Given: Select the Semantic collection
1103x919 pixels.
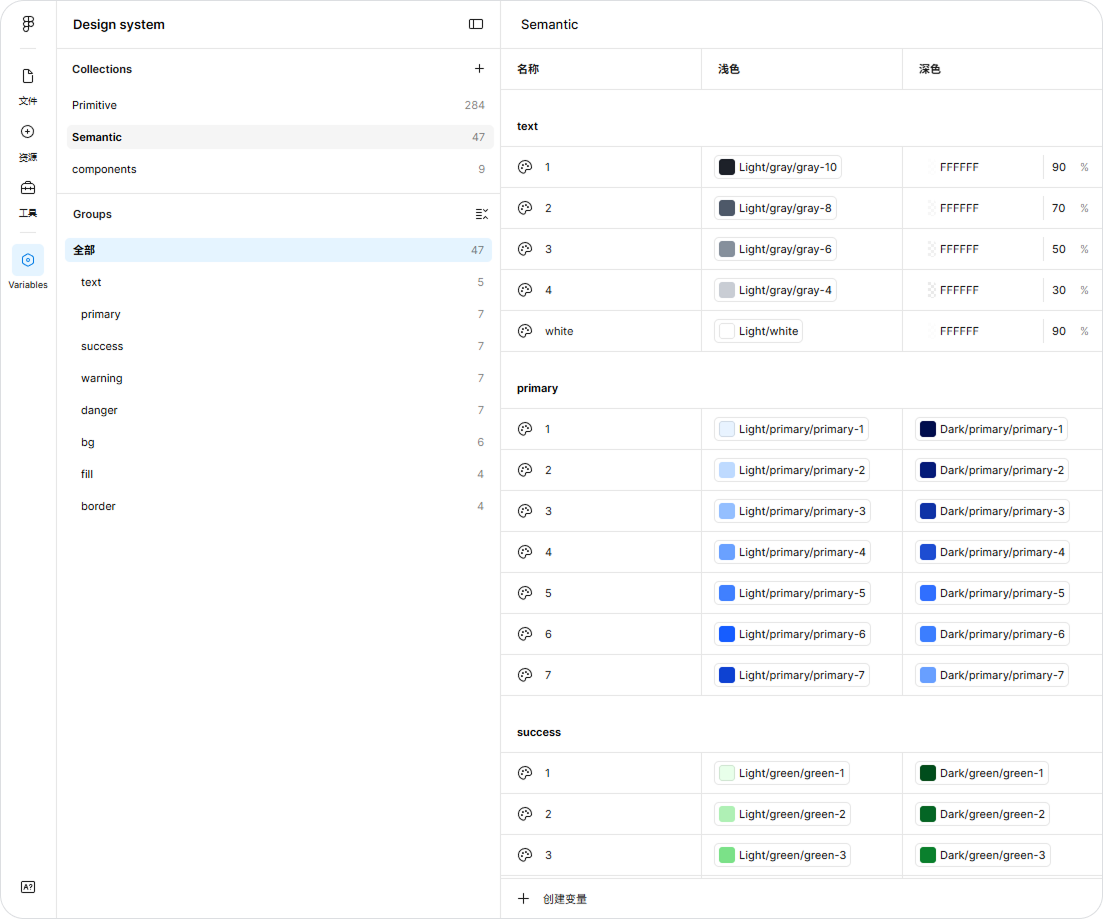Looking at the screenshot, I should (280, 137).
